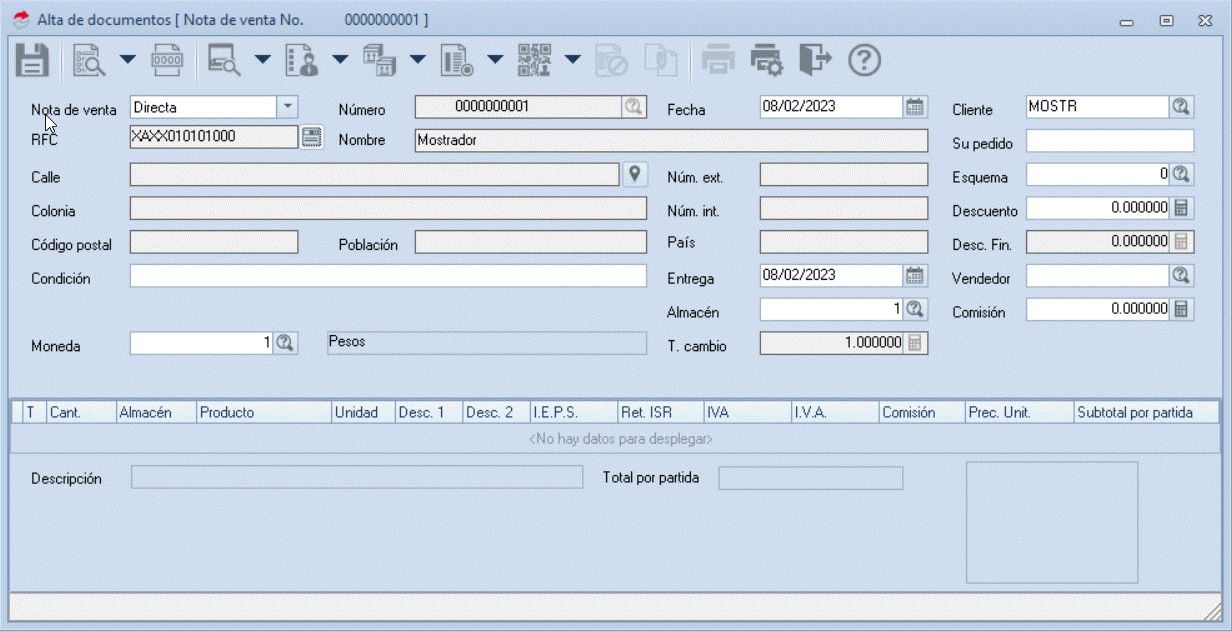Click the Subtotal por partida column header

point(1147,412)
